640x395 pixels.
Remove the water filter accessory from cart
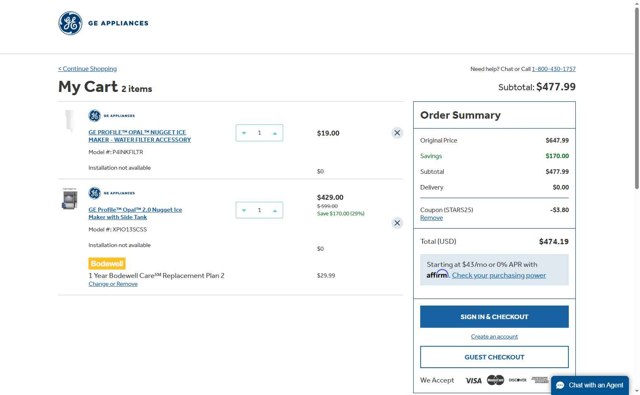[397, 133]
